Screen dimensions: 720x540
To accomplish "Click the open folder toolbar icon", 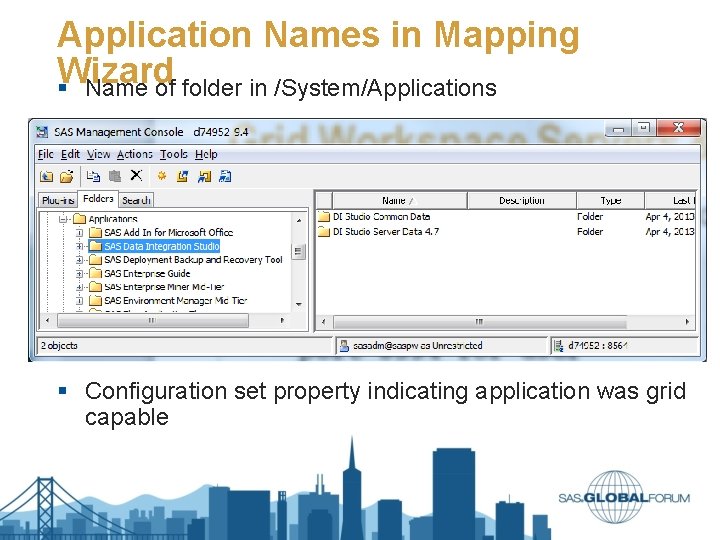I will (x=67, y=176).
